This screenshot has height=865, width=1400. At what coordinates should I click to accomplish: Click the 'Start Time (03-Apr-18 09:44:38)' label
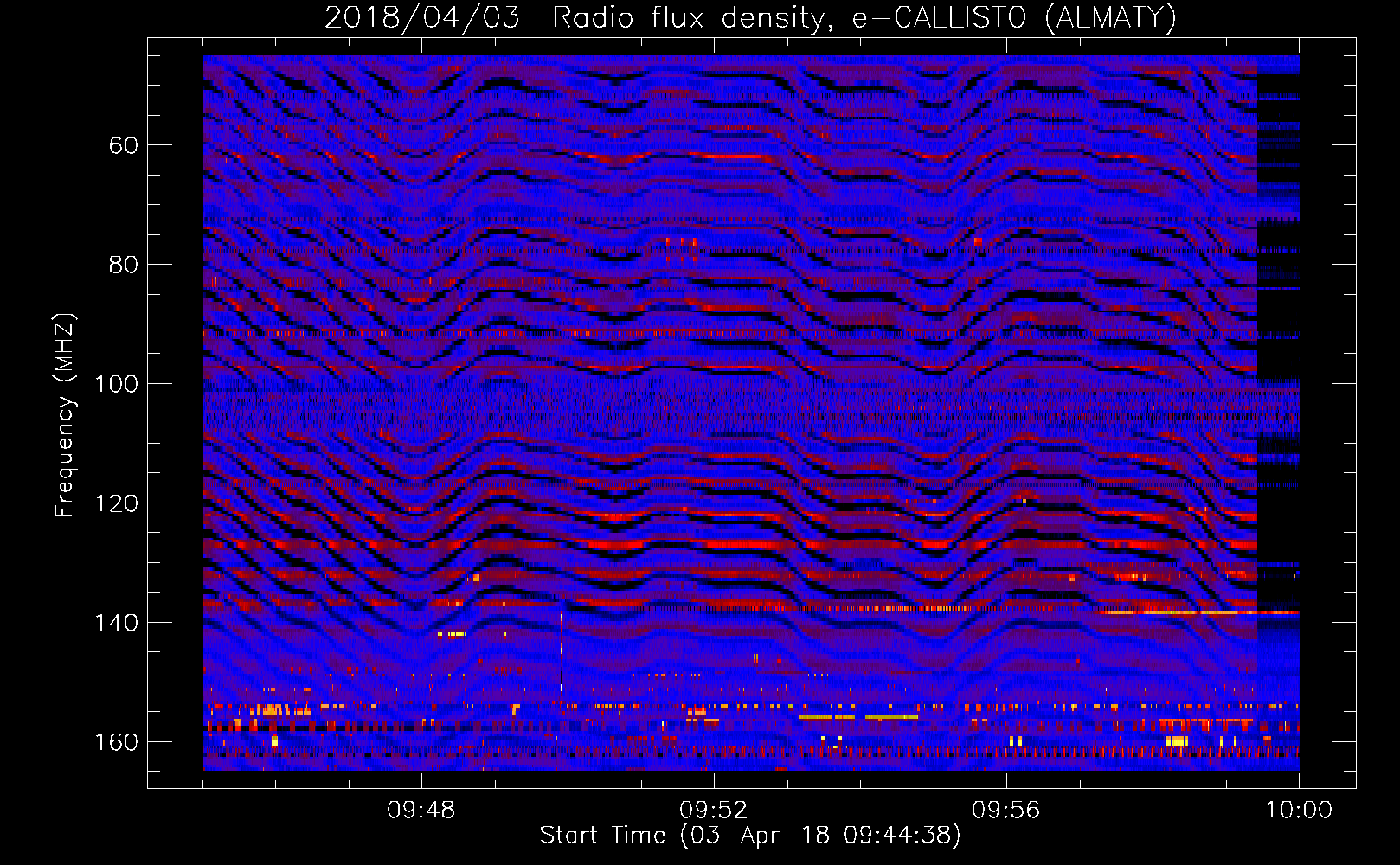[x=750, y=836]
